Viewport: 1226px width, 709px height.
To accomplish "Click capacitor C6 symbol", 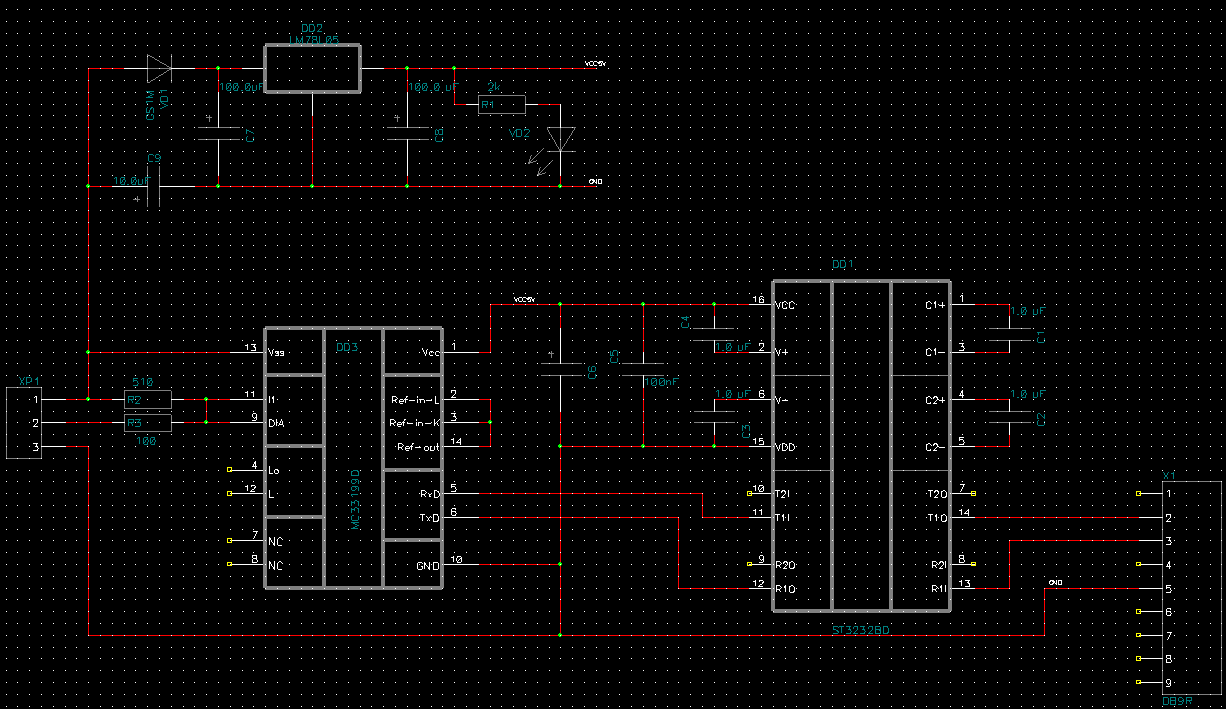I will click(x=561, y=370).
